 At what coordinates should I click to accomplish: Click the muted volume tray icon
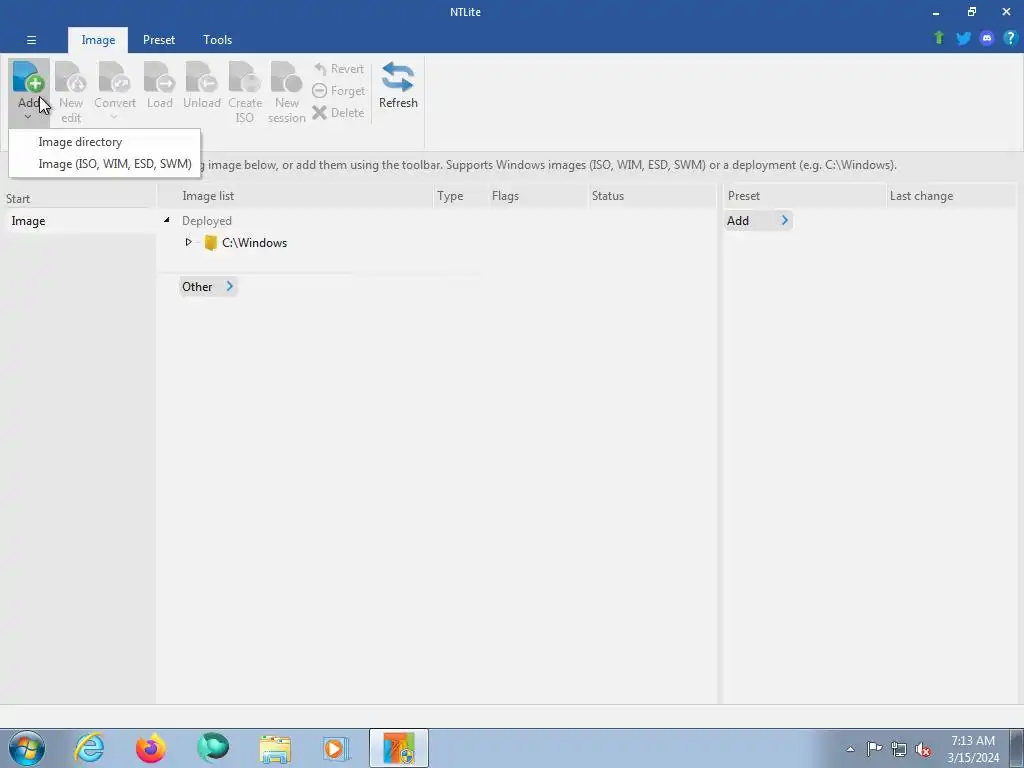923,749
